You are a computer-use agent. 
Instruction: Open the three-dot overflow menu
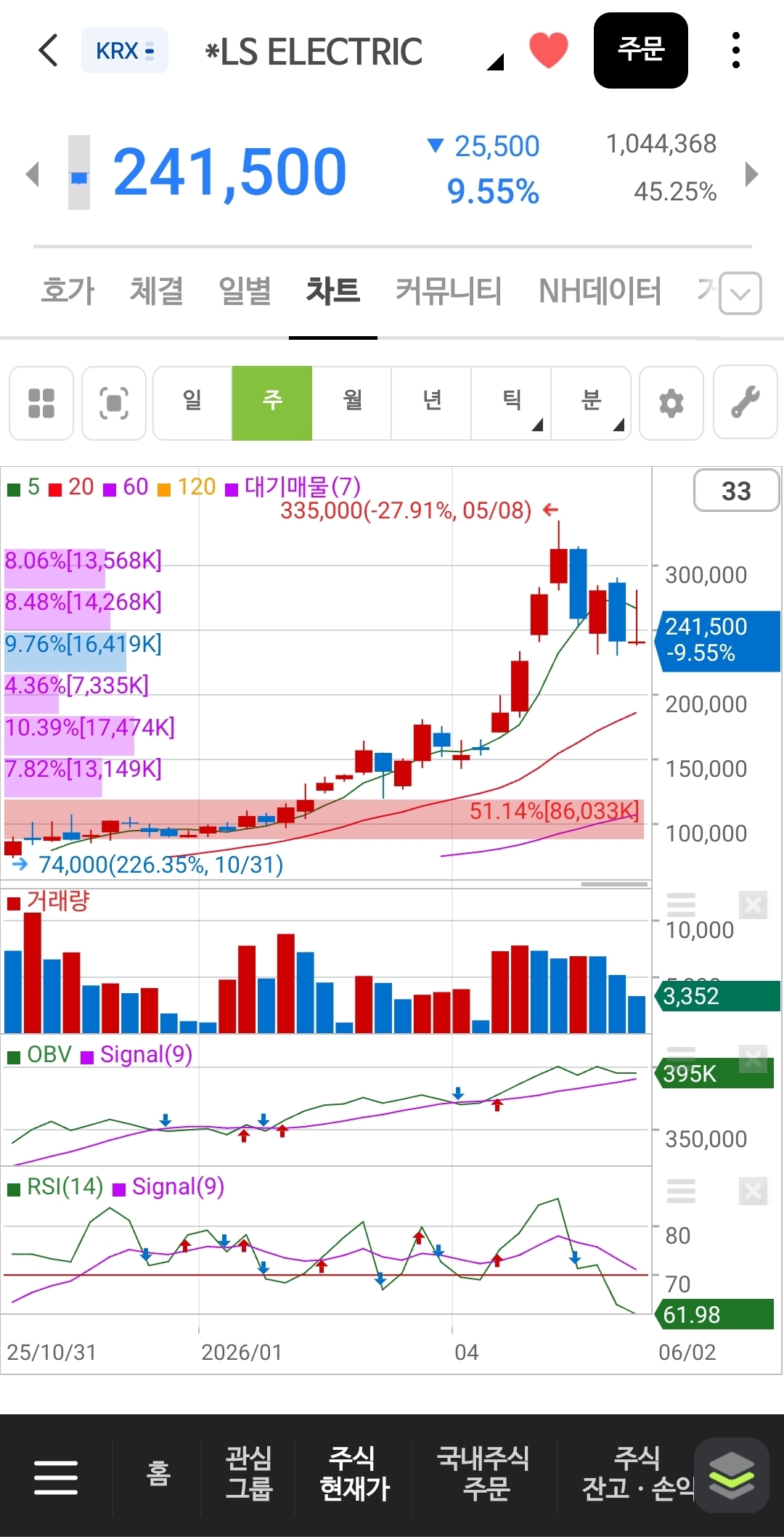coord(736,51)
